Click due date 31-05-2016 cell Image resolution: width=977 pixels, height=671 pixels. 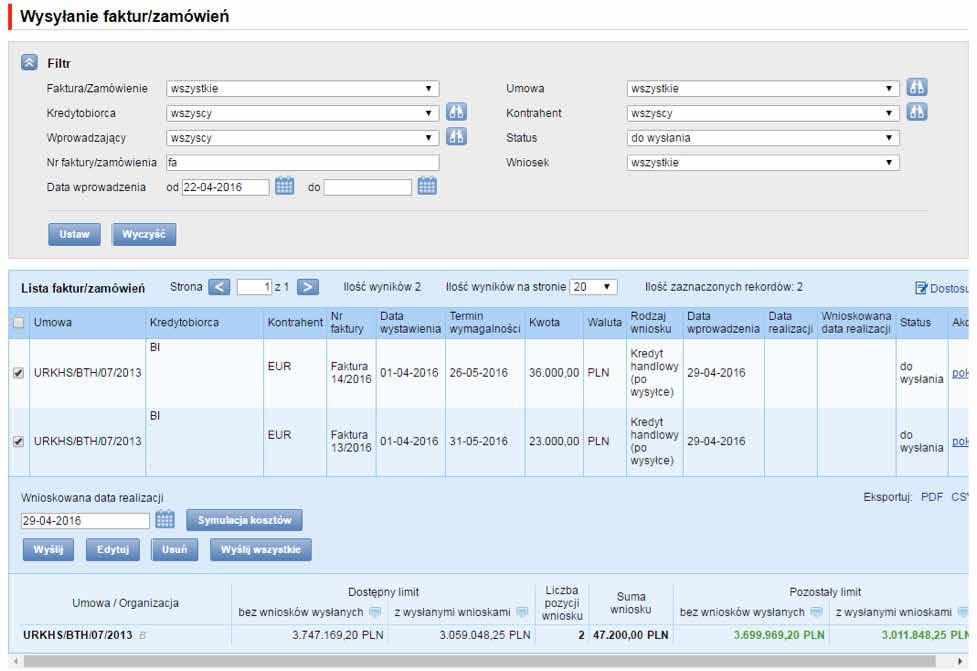[x=479, y=442]
